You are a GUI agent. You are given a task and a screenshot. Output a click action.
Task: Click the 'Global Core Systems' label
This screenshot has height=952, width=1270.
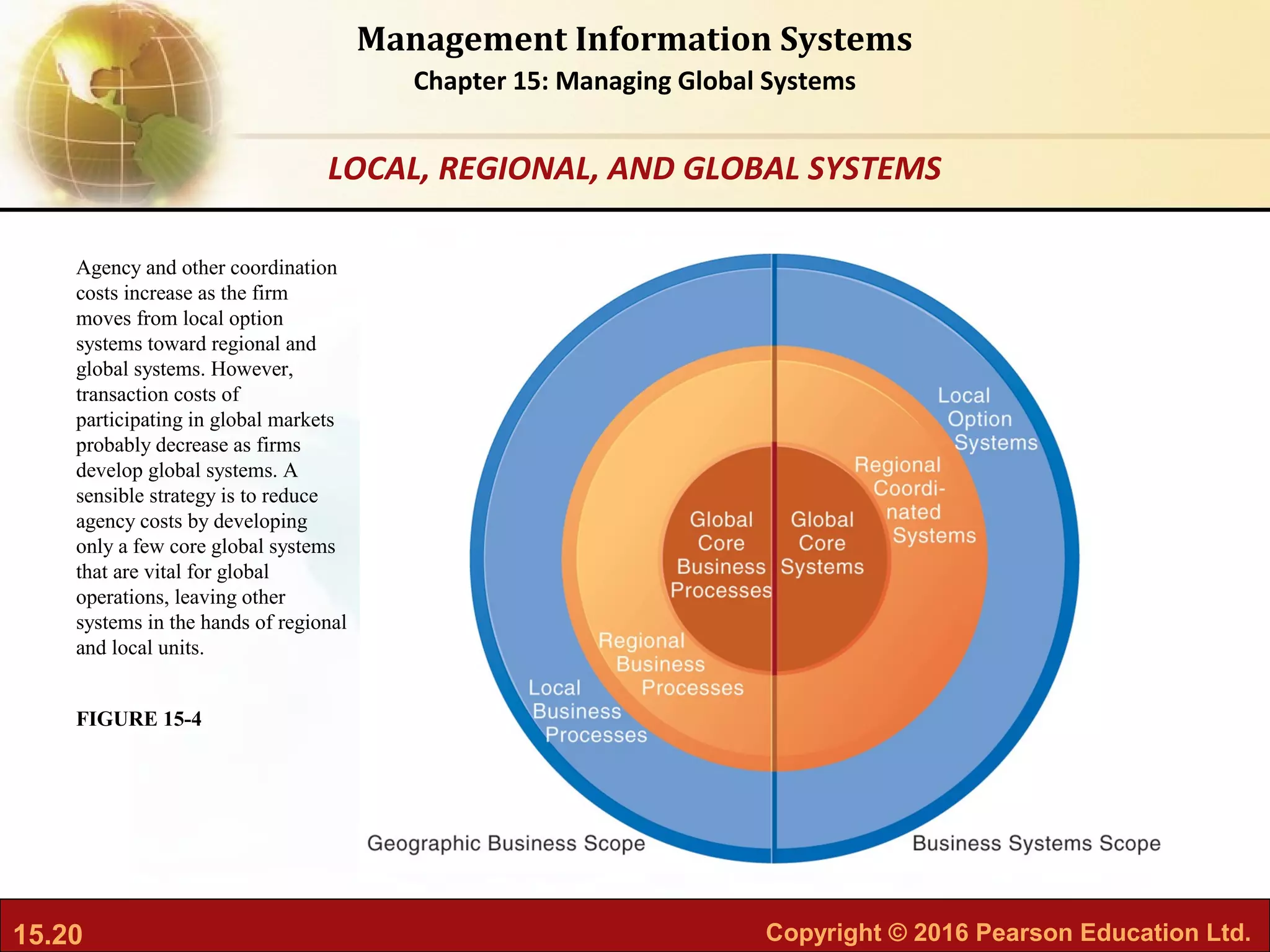822,543
